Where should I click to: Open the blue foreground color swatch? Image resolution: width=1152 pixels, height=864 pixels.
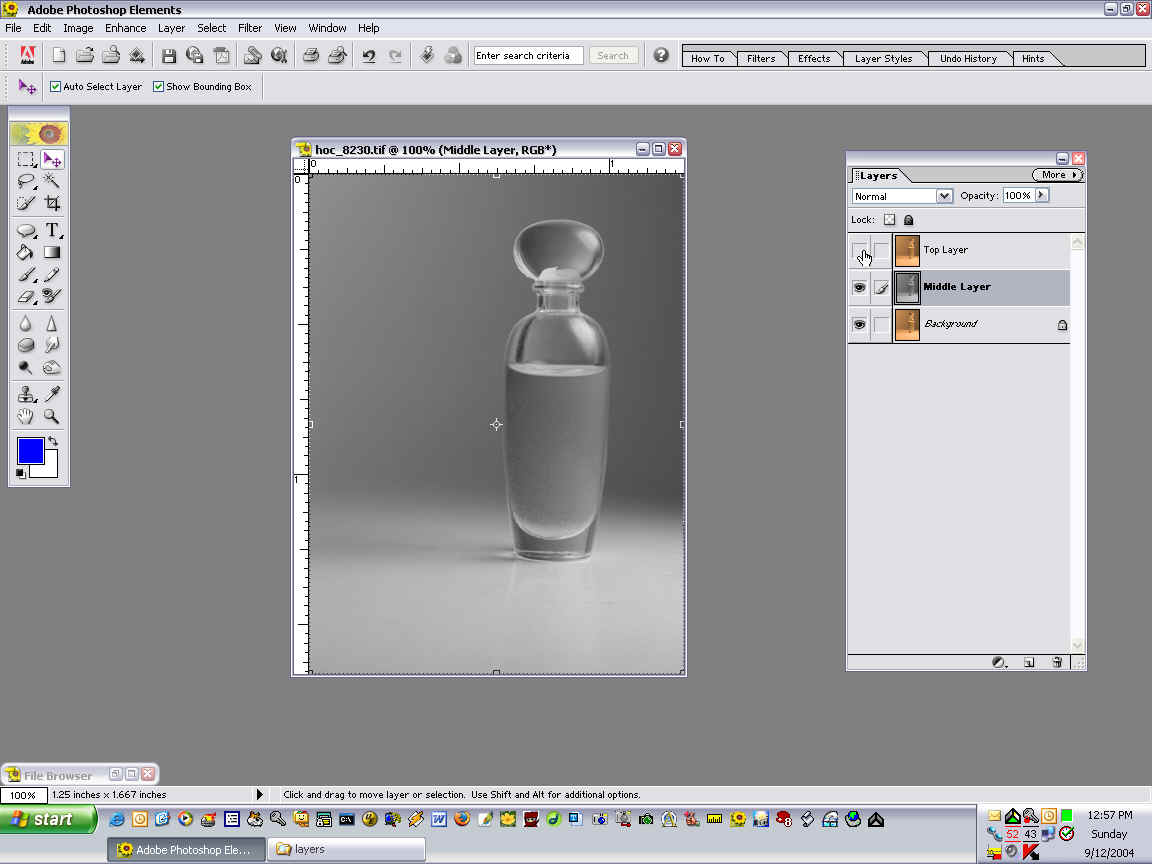(x=30, y=450)
